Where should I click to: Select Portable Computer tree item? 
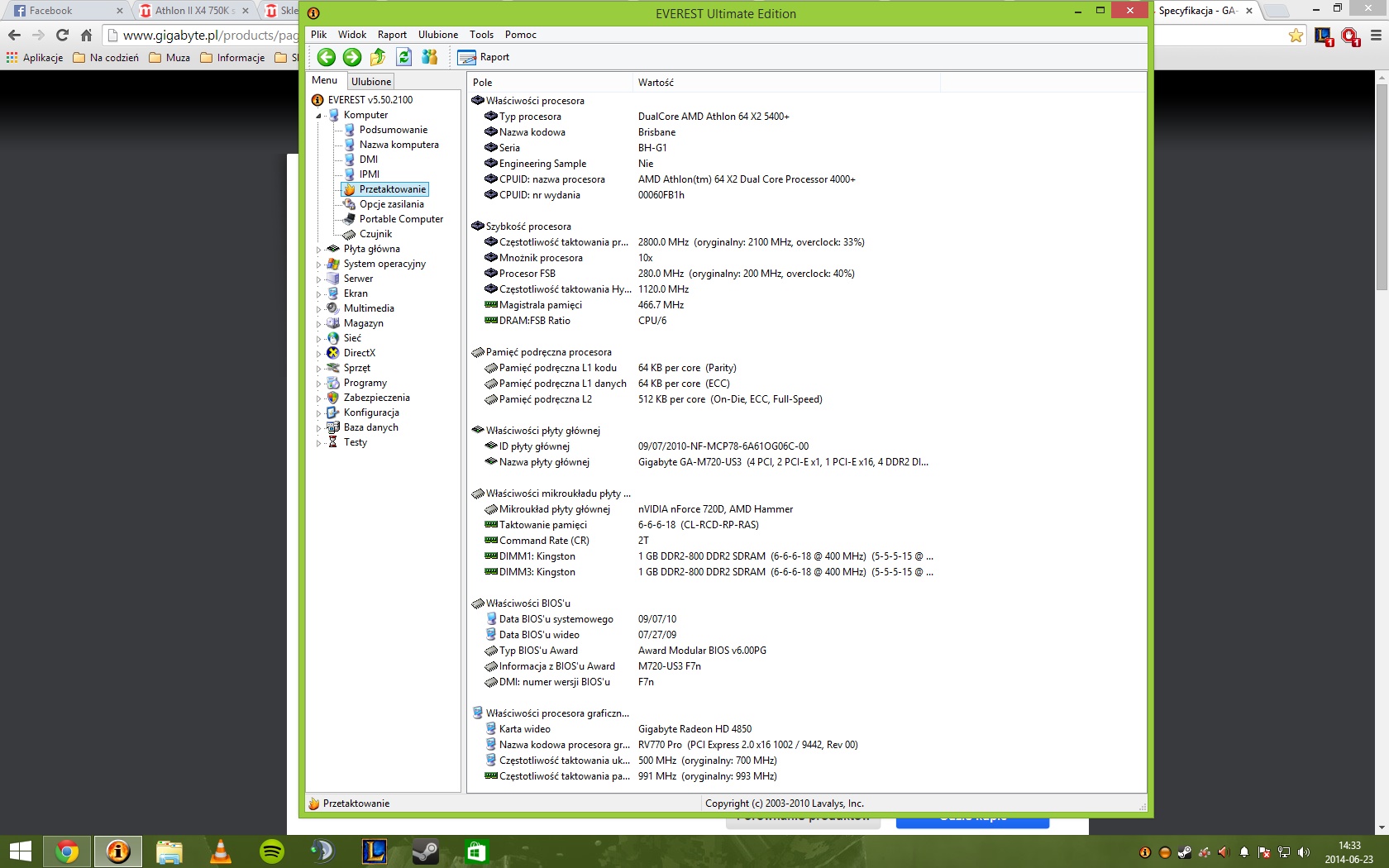coord(401,219)
